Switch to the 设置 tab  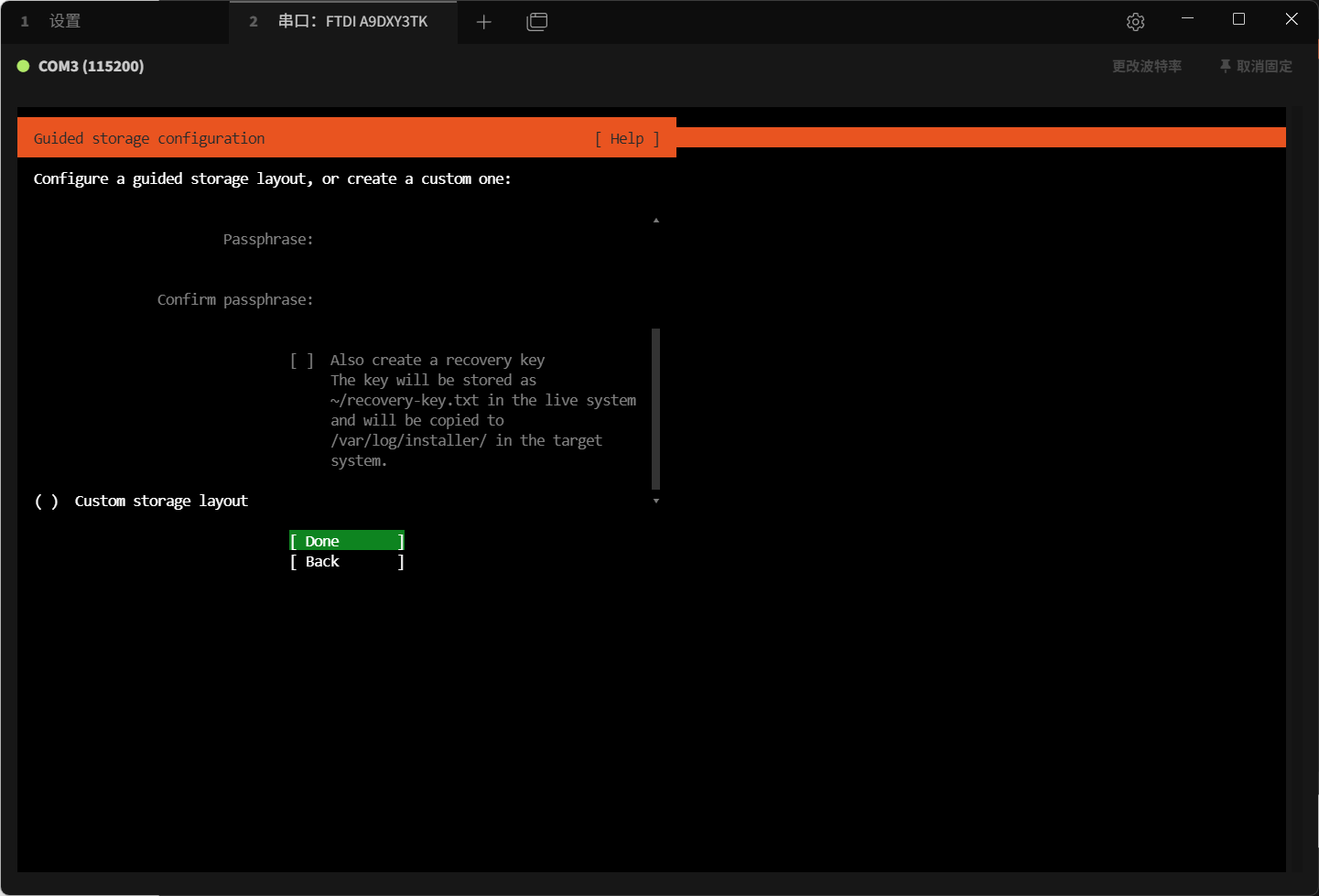tap(64, 21)
